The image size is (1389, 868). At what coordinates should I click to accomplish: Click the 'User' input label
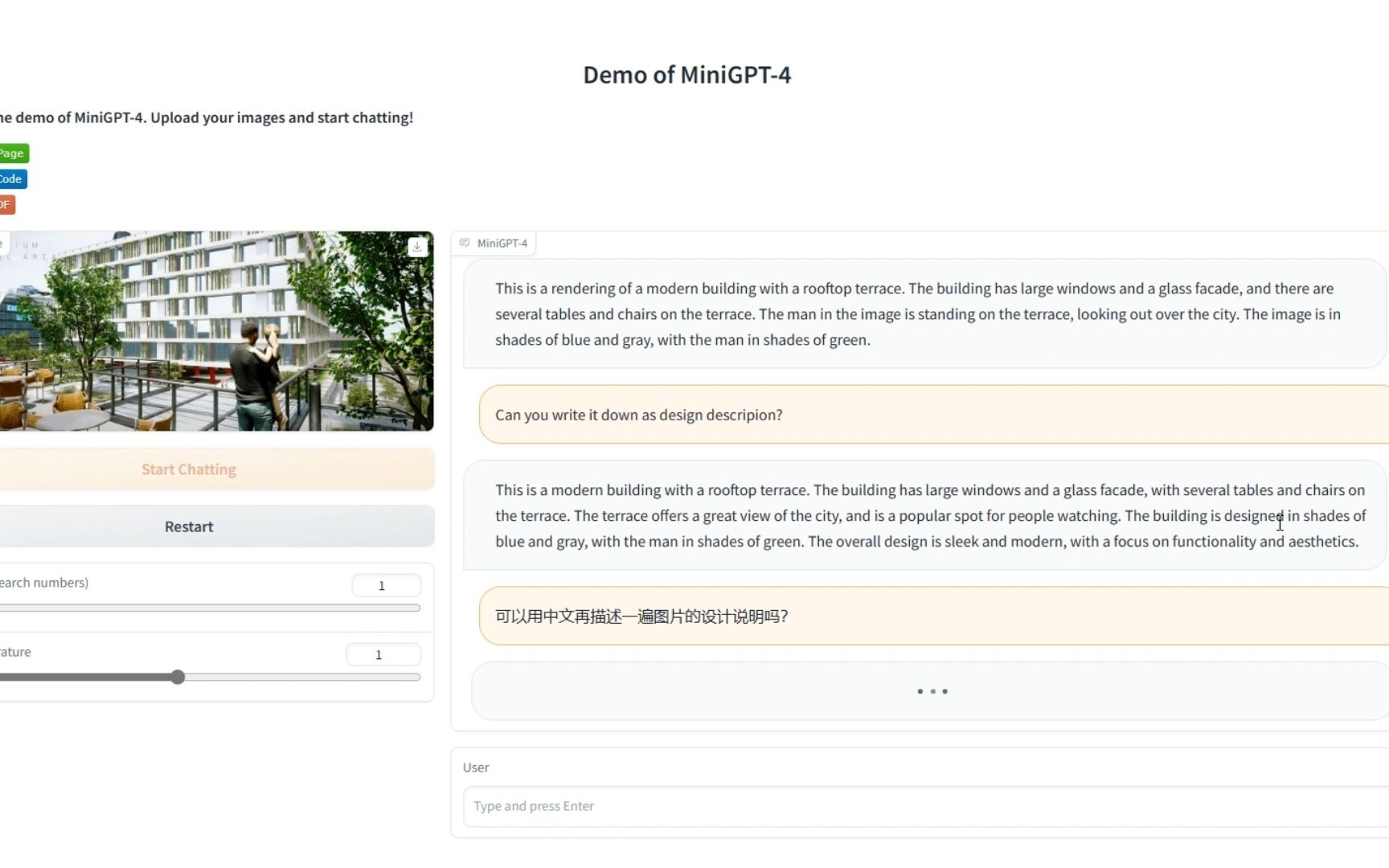[x=476, y=768]
